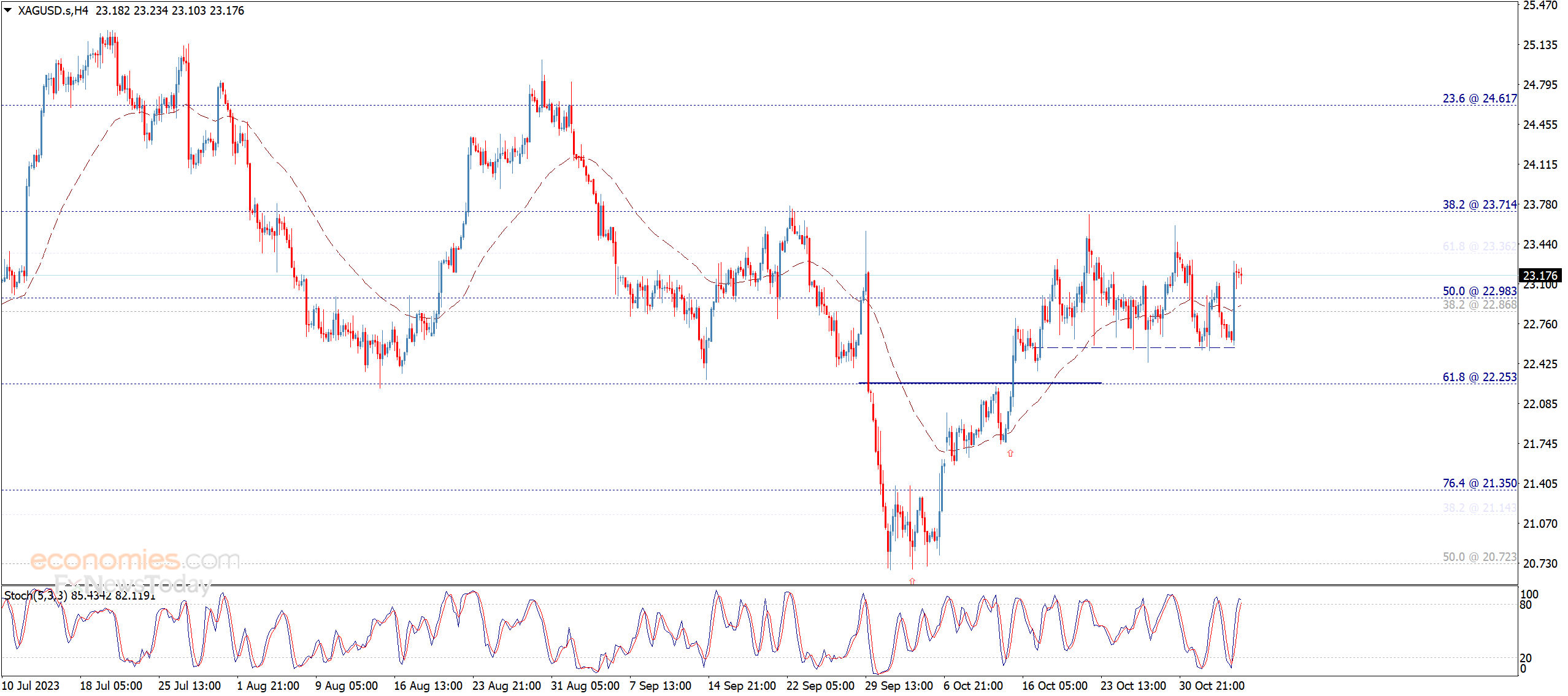Click the stochastic scale value 80

coord(1526,605)
